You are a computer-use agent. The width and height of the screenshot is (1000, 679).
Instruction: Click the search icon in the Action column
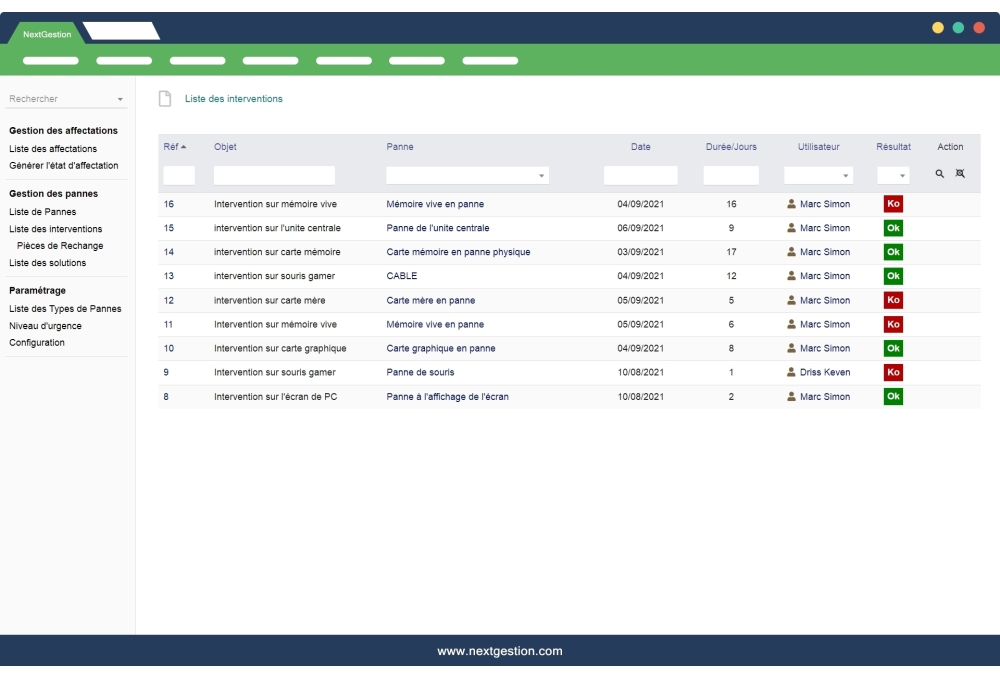942,174
